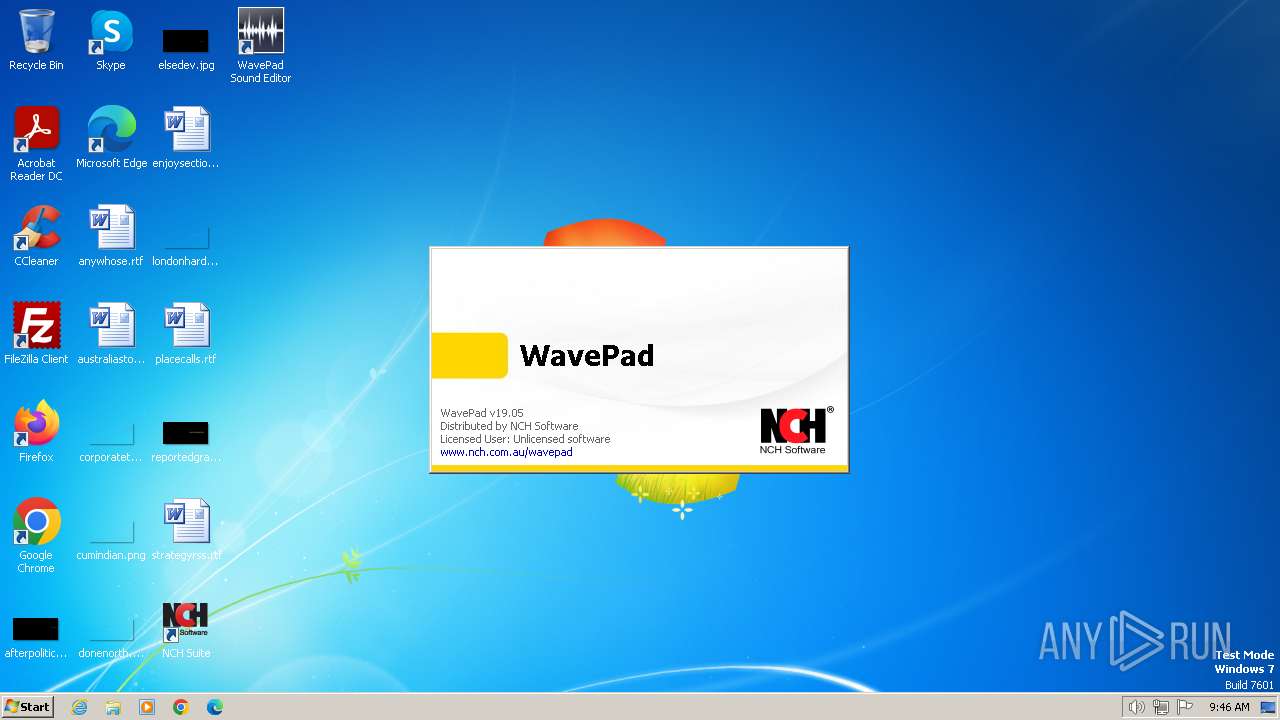The image size is (1280, 720).
Task: Open the FileZilla Client shortcut
Action: tap(36, 333)
